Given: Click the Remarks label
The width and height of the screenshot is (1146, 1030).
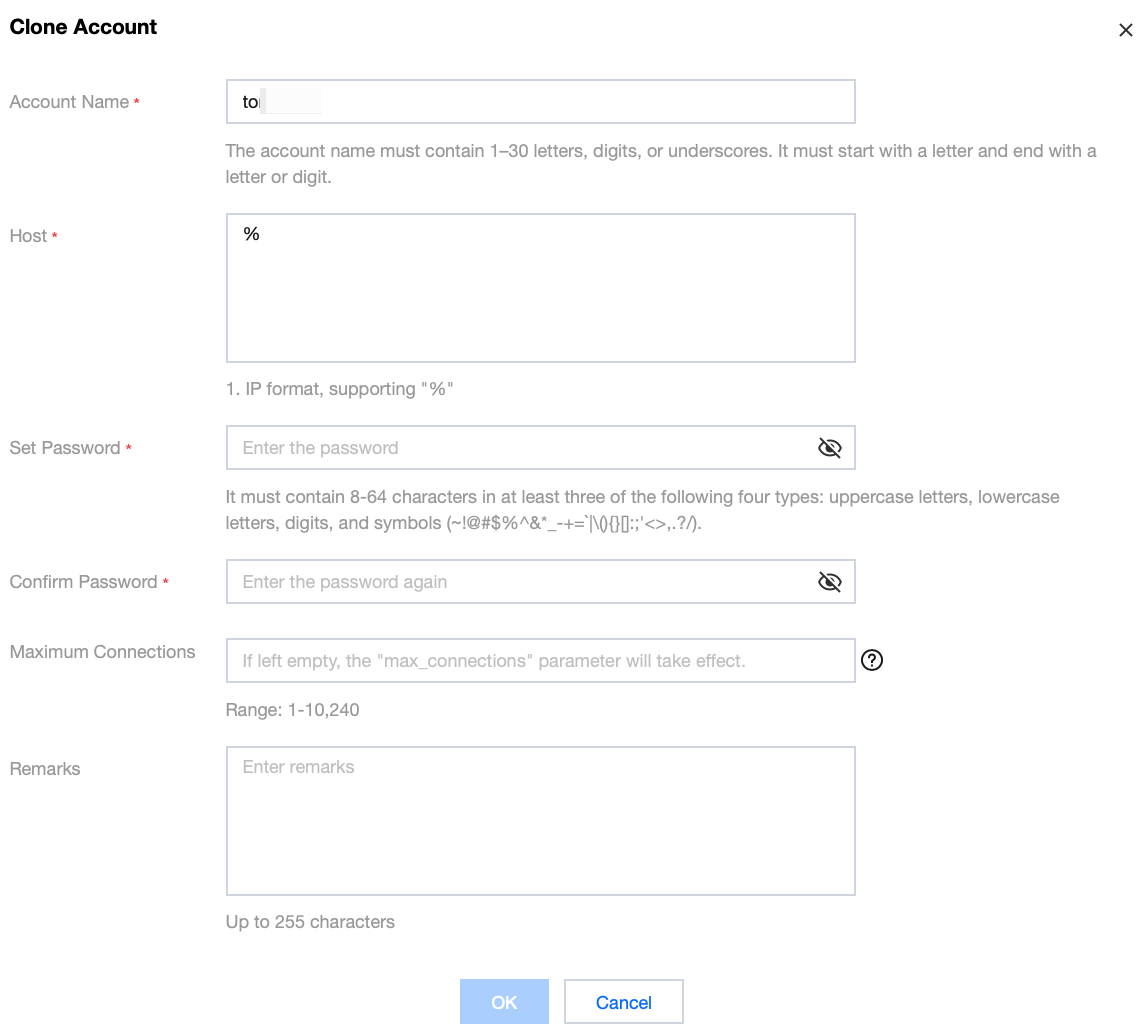Looking at the screenshot, I should click(45, 769).
